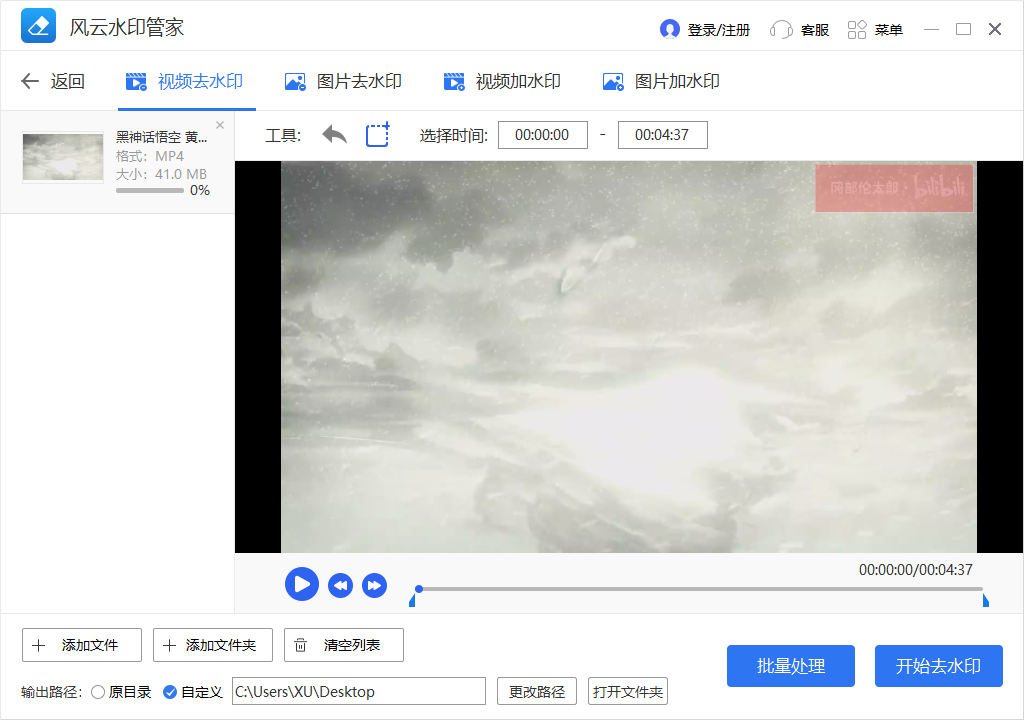The image size is (1024, 720).
Task: Click 打开文件夹 to open output folder
Action: (x=627, y=691)
